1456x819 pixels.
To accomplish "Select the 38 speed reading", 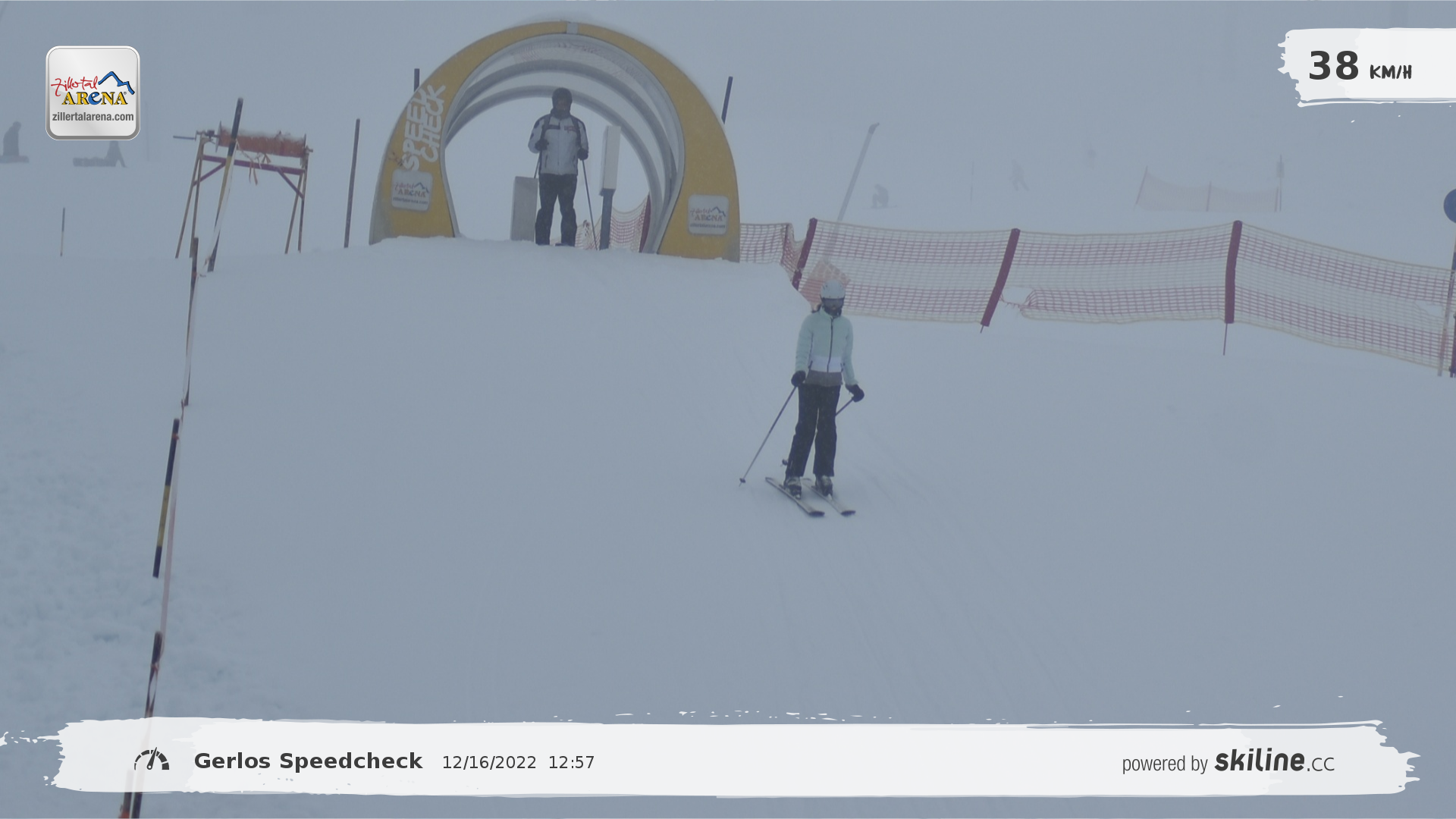I will click(1333, 67).
